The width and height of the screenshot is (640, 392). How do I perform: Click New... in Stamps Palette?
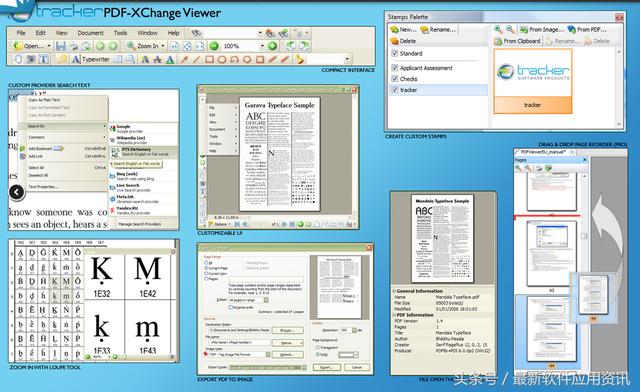point(403,29)
